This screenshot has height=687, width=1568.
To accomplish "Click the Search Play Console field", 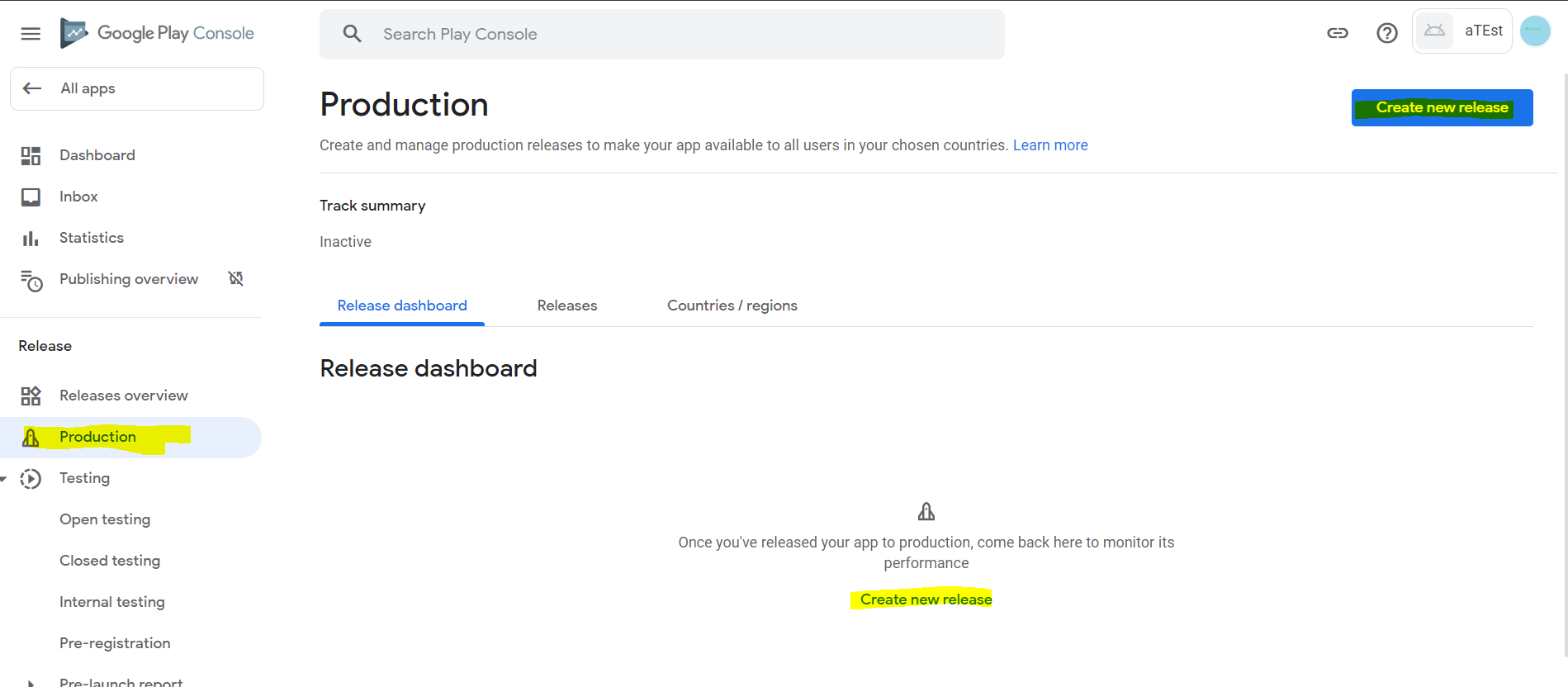I will 661,35.
